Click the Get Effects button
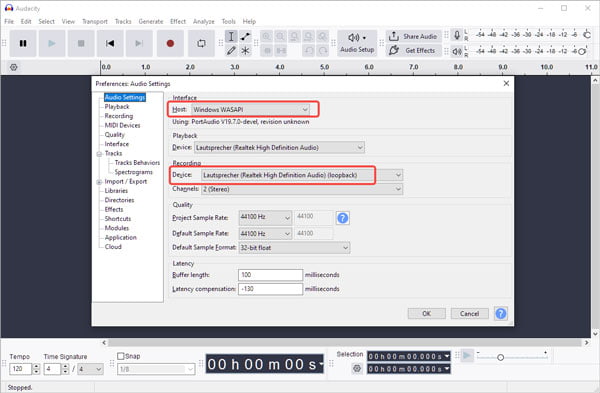Viewport: 600px width, 393px height. pos(414,51)
